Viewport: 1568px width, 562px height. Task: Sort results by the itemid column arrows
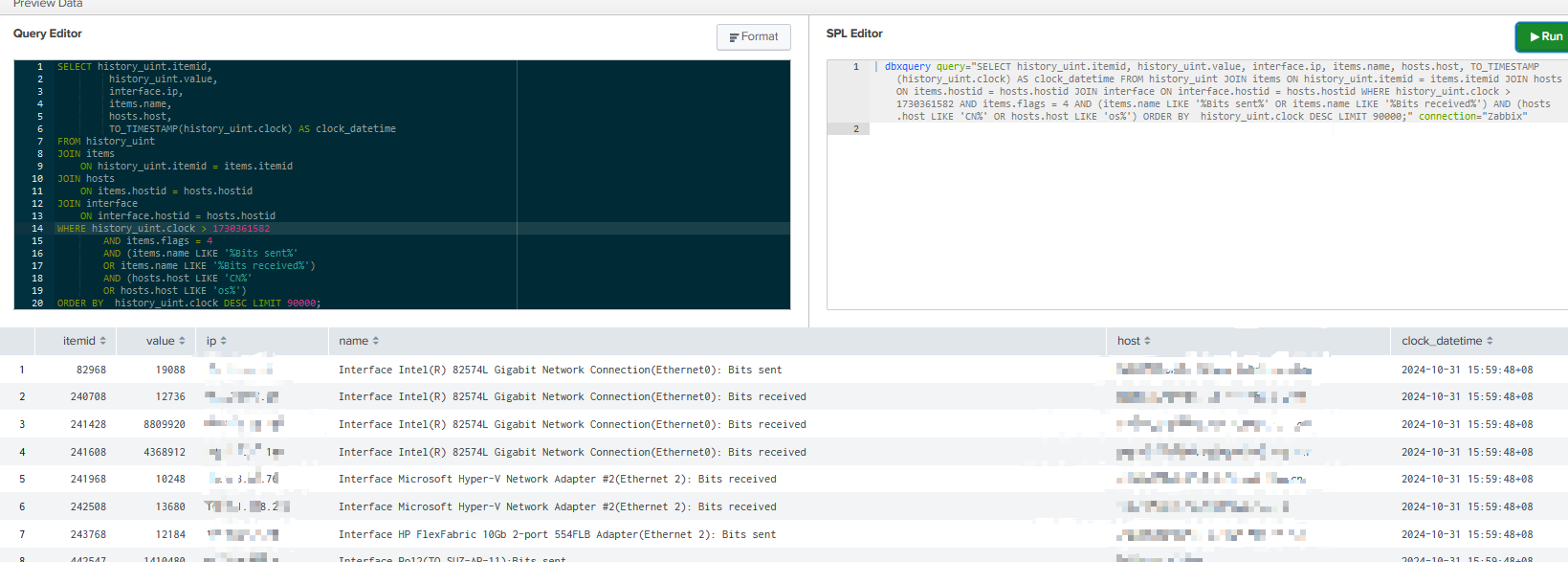[x=102, y=341]
